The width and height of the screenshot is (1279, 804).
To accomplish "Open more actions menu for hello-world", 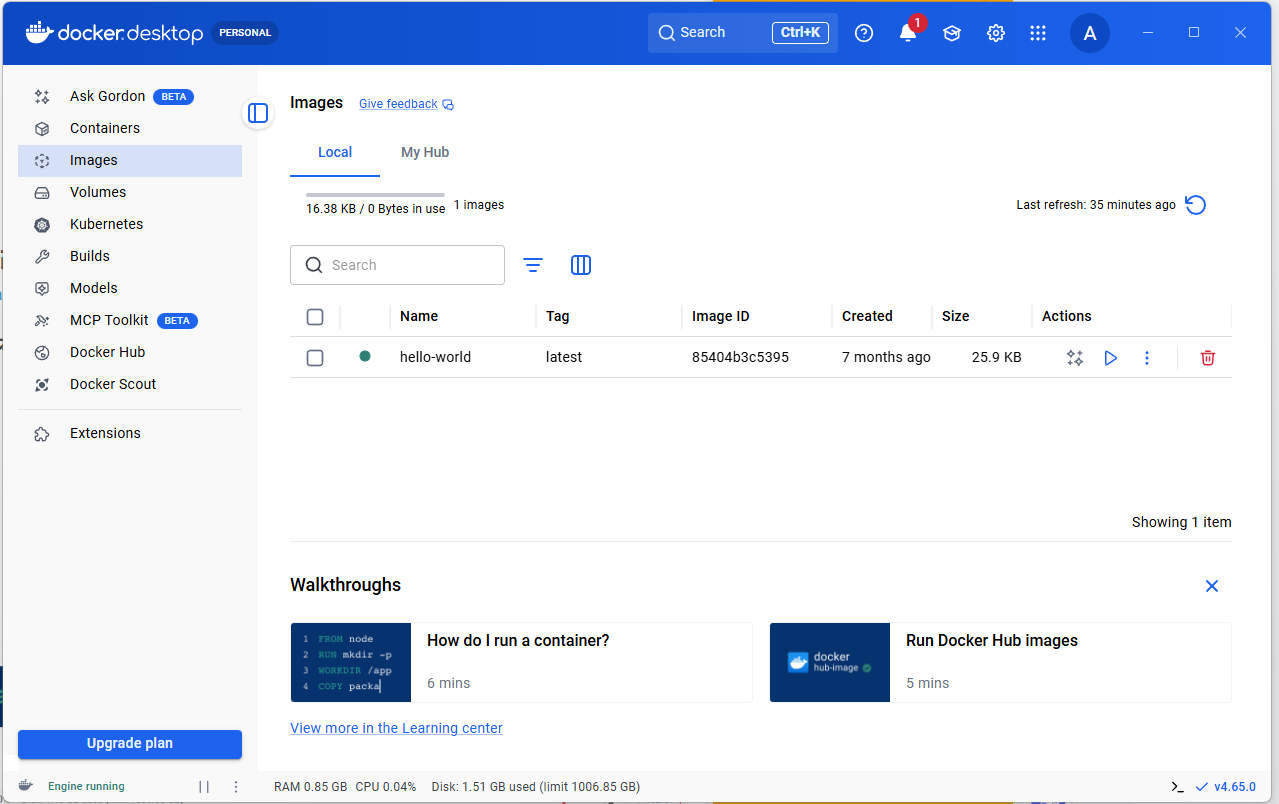I will [x=1147, y=358].
